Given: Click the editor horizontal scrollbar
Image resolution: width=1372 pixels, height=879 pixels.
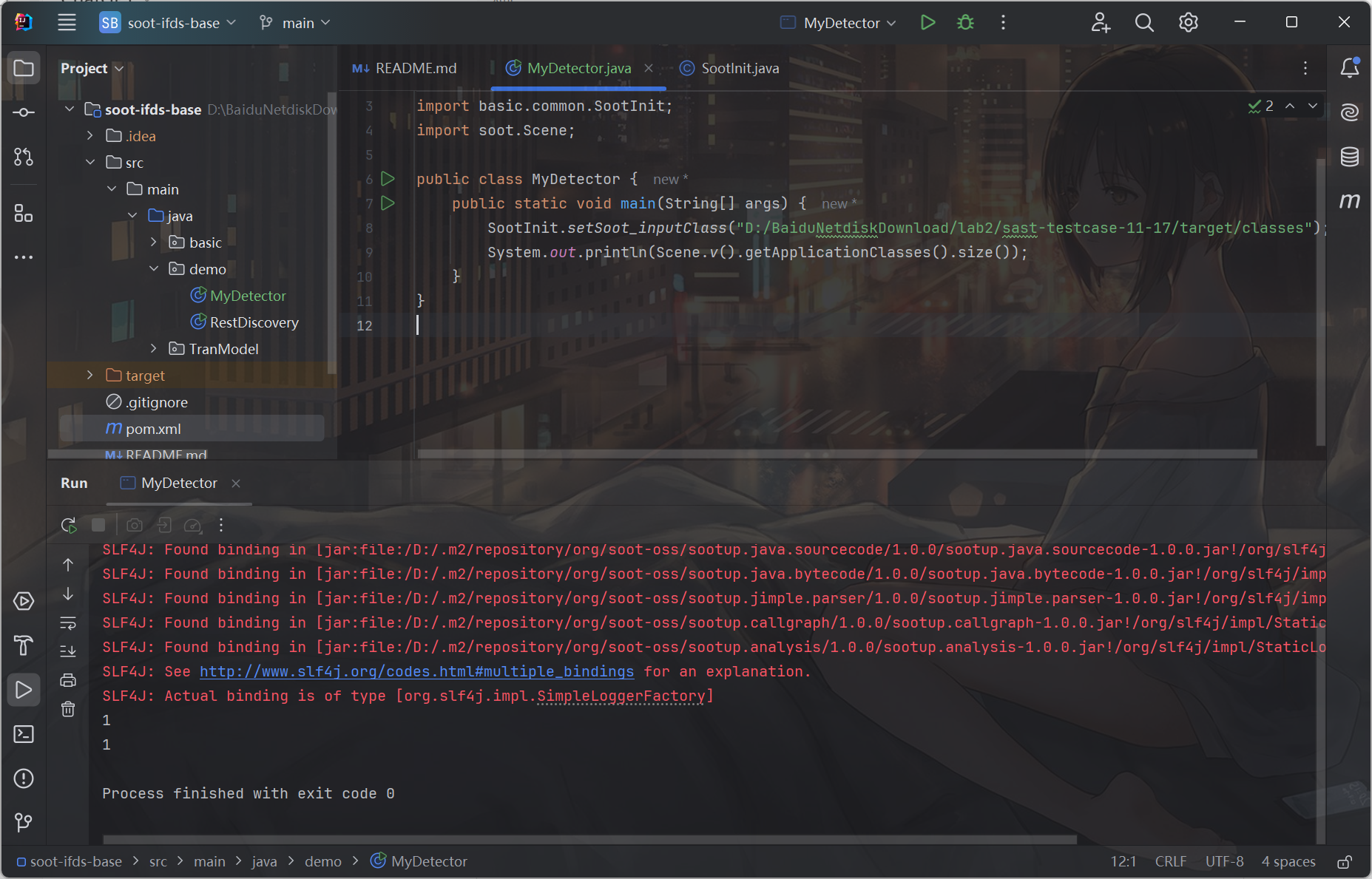Looking at the screenshot, I should pyautogui.click(x=836, y=454).
